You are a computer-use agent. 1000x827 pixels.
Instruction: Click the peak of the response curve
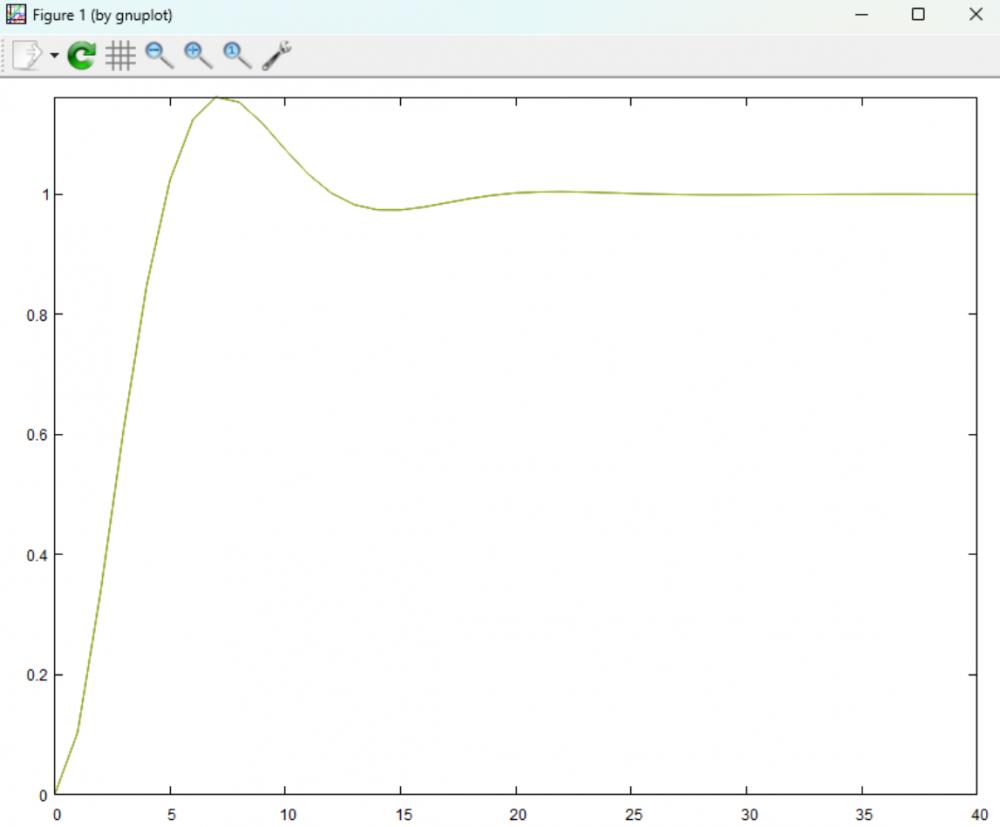(x=217, y=97)
